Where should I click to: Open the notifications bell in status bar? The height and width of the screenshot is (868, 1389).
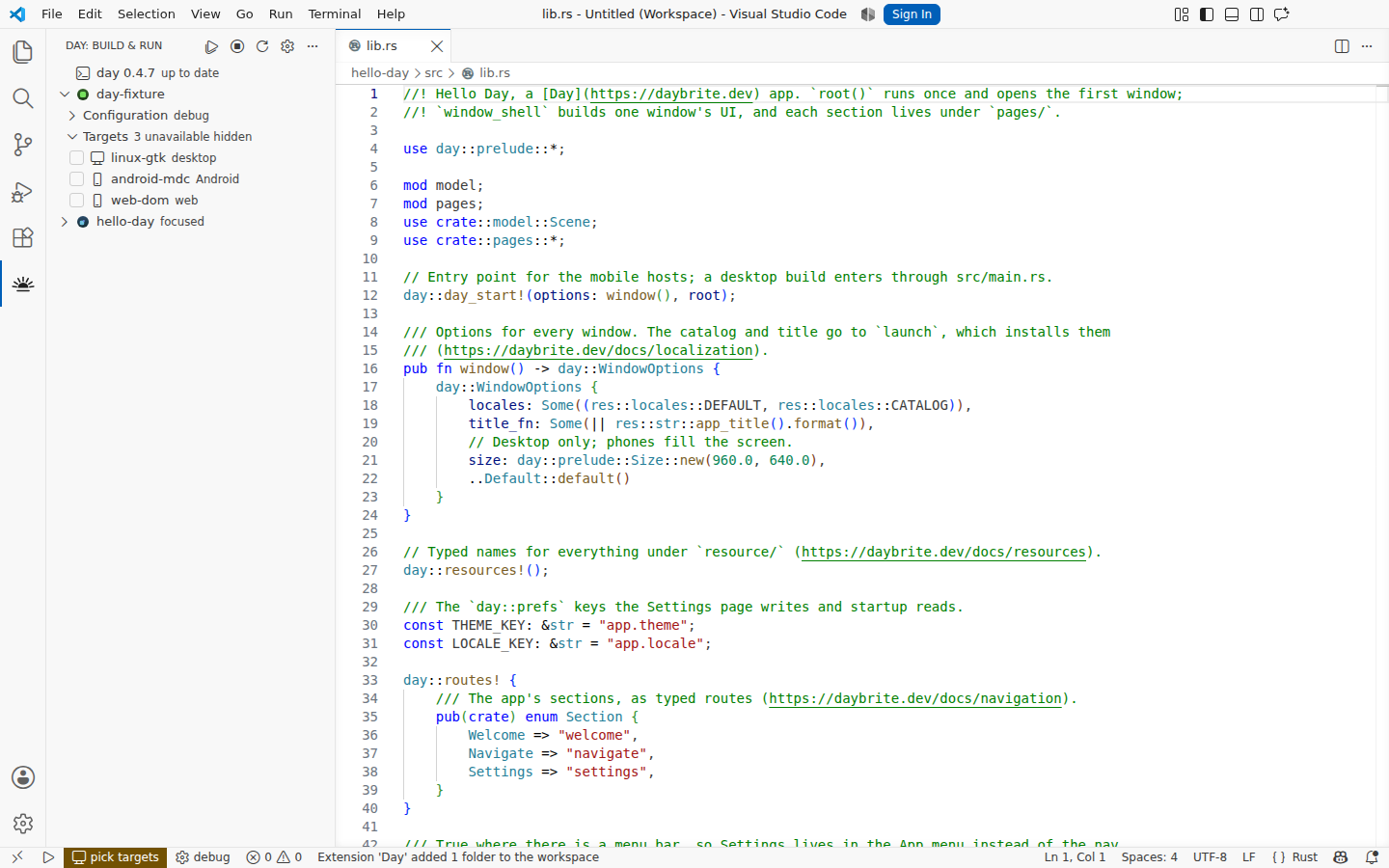coord(1372,857)
